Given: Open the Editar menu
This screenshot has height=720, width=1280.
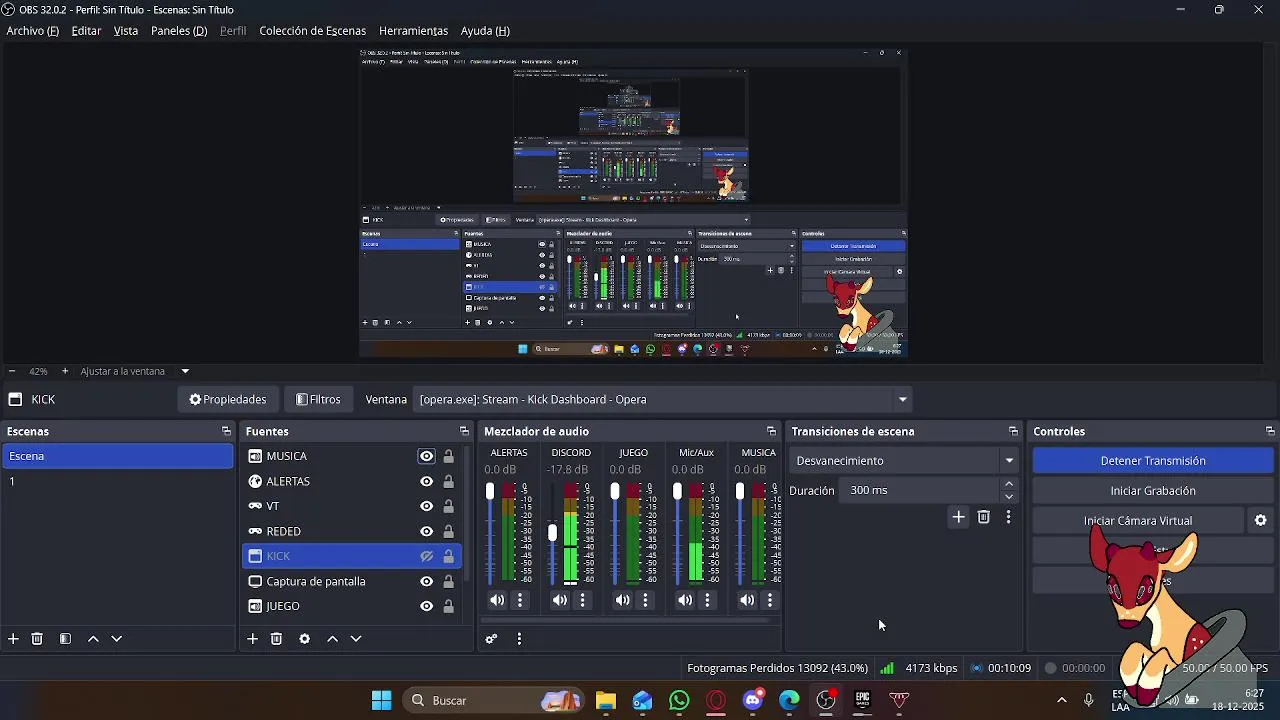Looking at the screenshot, I should pos(86,31).
